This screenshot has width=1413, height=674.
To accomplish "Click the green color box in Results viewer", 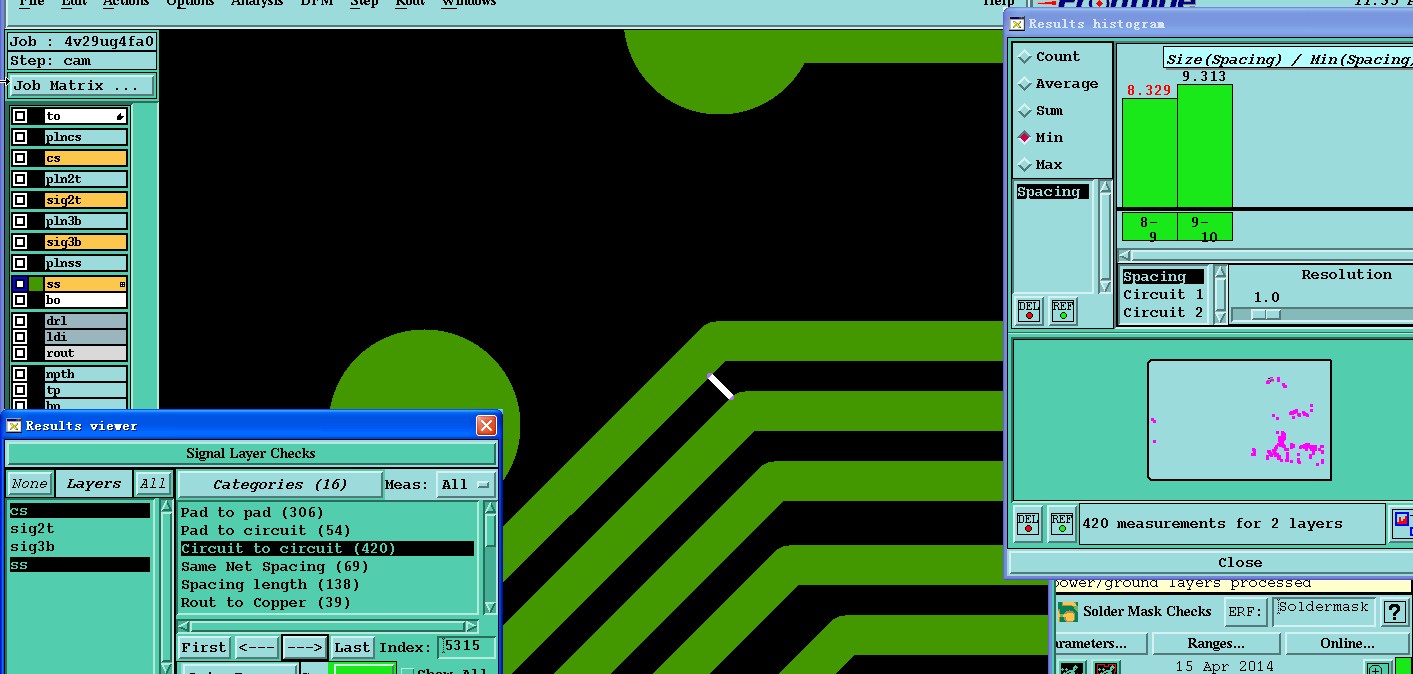I will coord(364,668).
